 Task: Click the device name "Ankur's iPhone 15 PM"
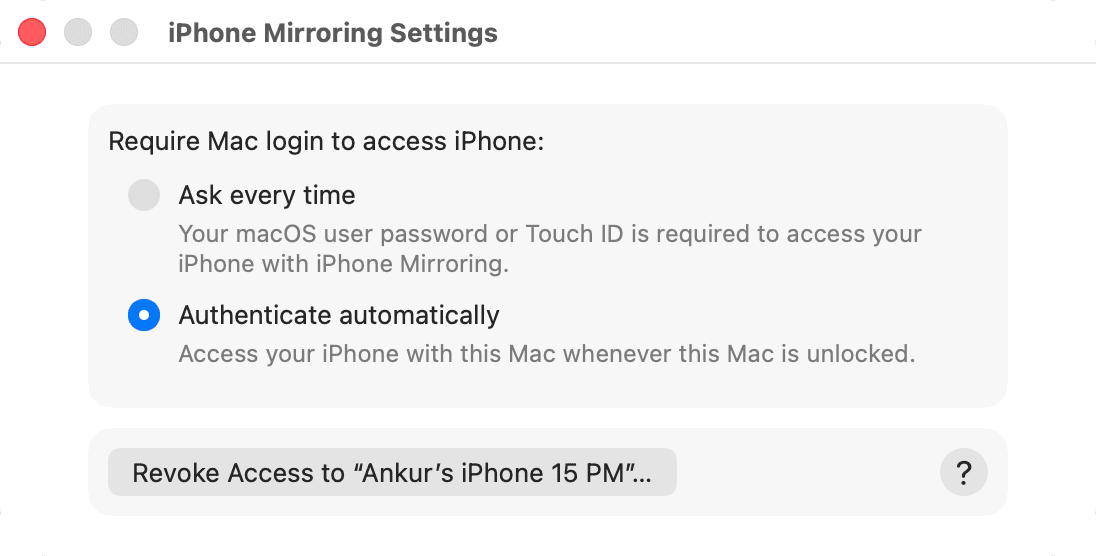(500, 473)
